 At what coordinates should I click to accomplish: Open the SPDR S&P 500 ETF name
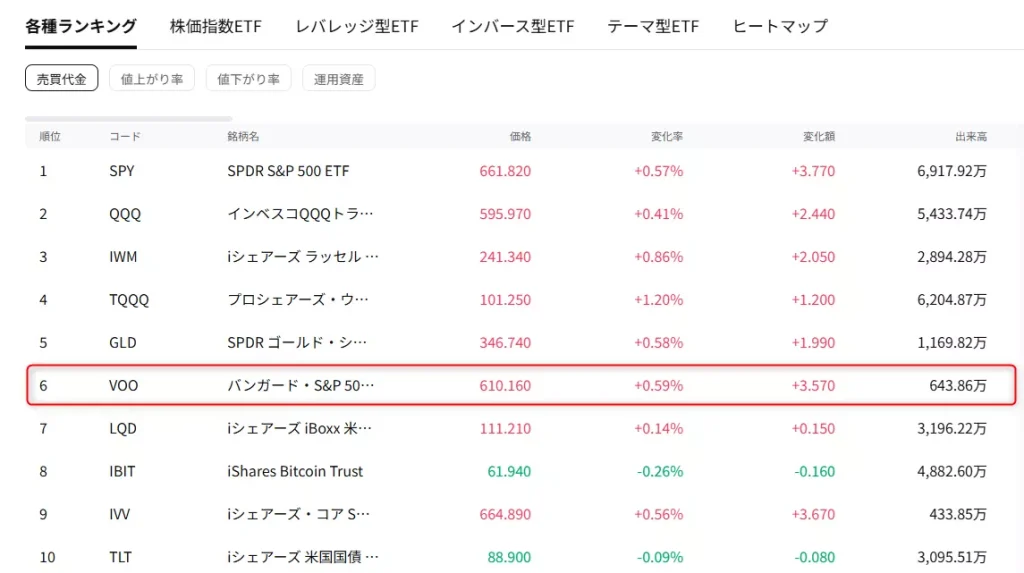pos(288,171)
